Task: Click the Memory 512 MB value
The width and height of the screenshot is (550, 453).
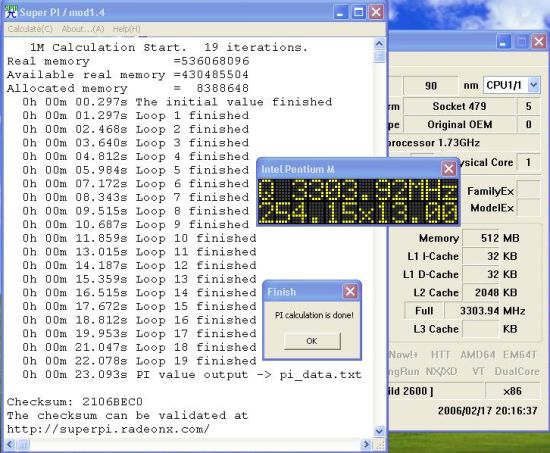Action: click(481, 238)
